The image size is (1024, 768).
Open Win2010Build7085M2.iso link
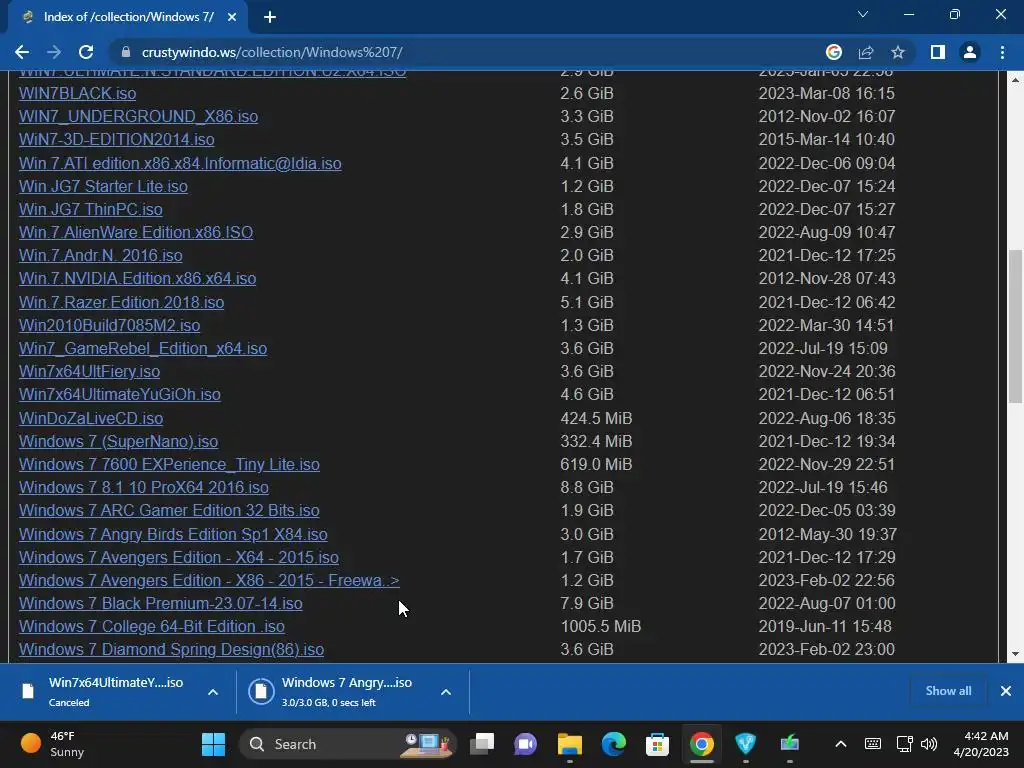pyautogui.click(x=110, y=325)
